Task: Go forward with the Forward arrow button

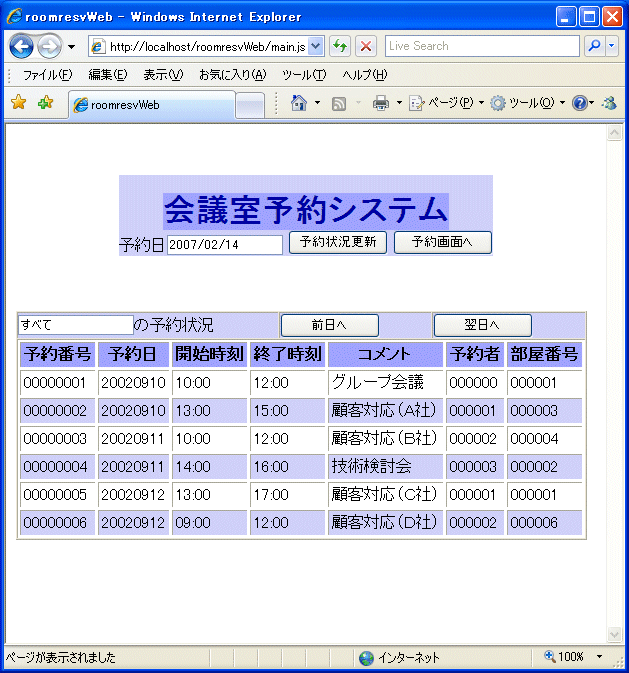Action: 49,46
